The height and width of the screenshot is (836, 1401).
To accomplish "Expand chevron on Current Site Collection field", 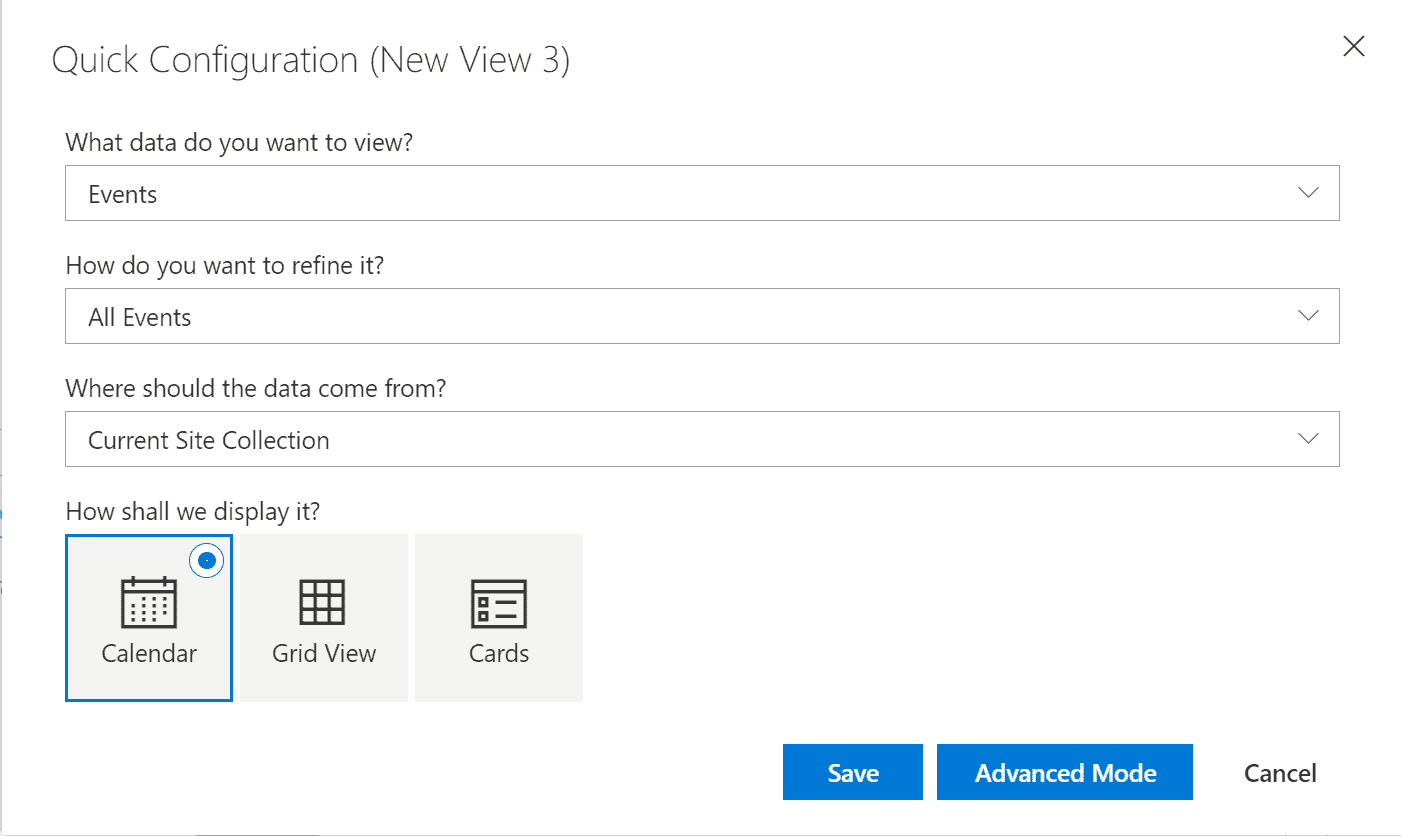I will click(1308, 439).
